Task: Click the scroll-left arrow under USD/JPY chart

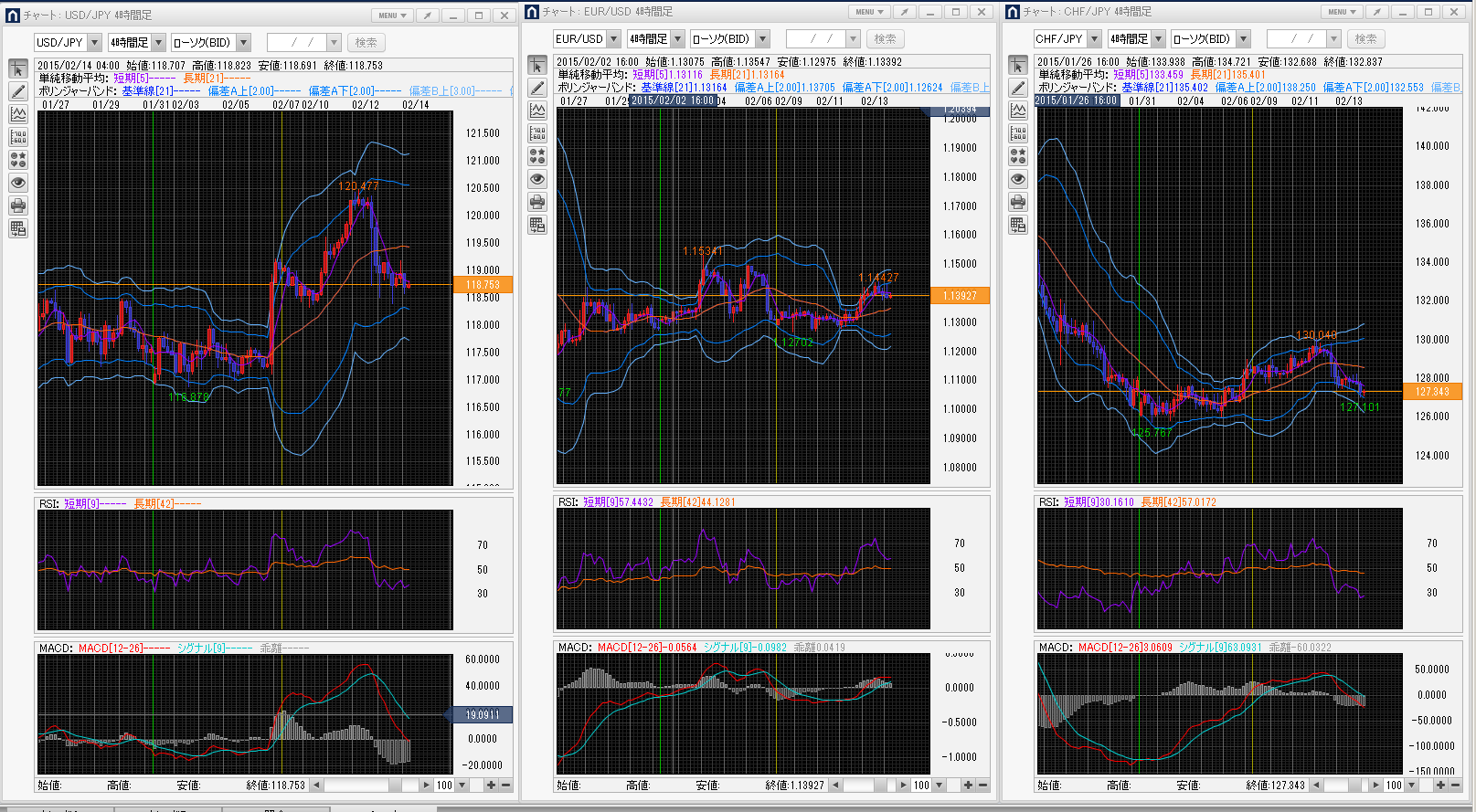Action: pos(316,786)
